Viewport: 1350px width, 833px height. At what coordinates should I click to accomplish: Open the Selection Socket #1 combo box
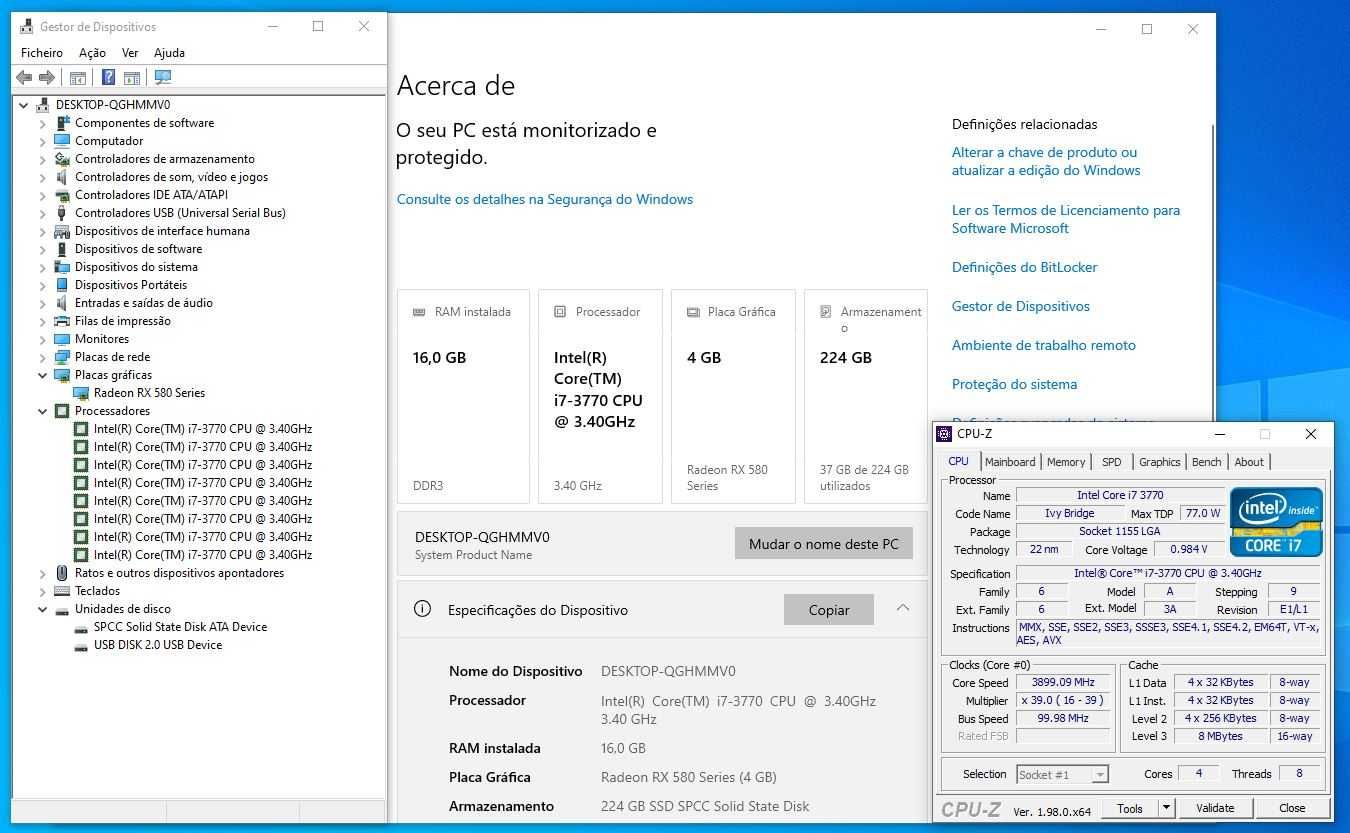(1062, 774)
